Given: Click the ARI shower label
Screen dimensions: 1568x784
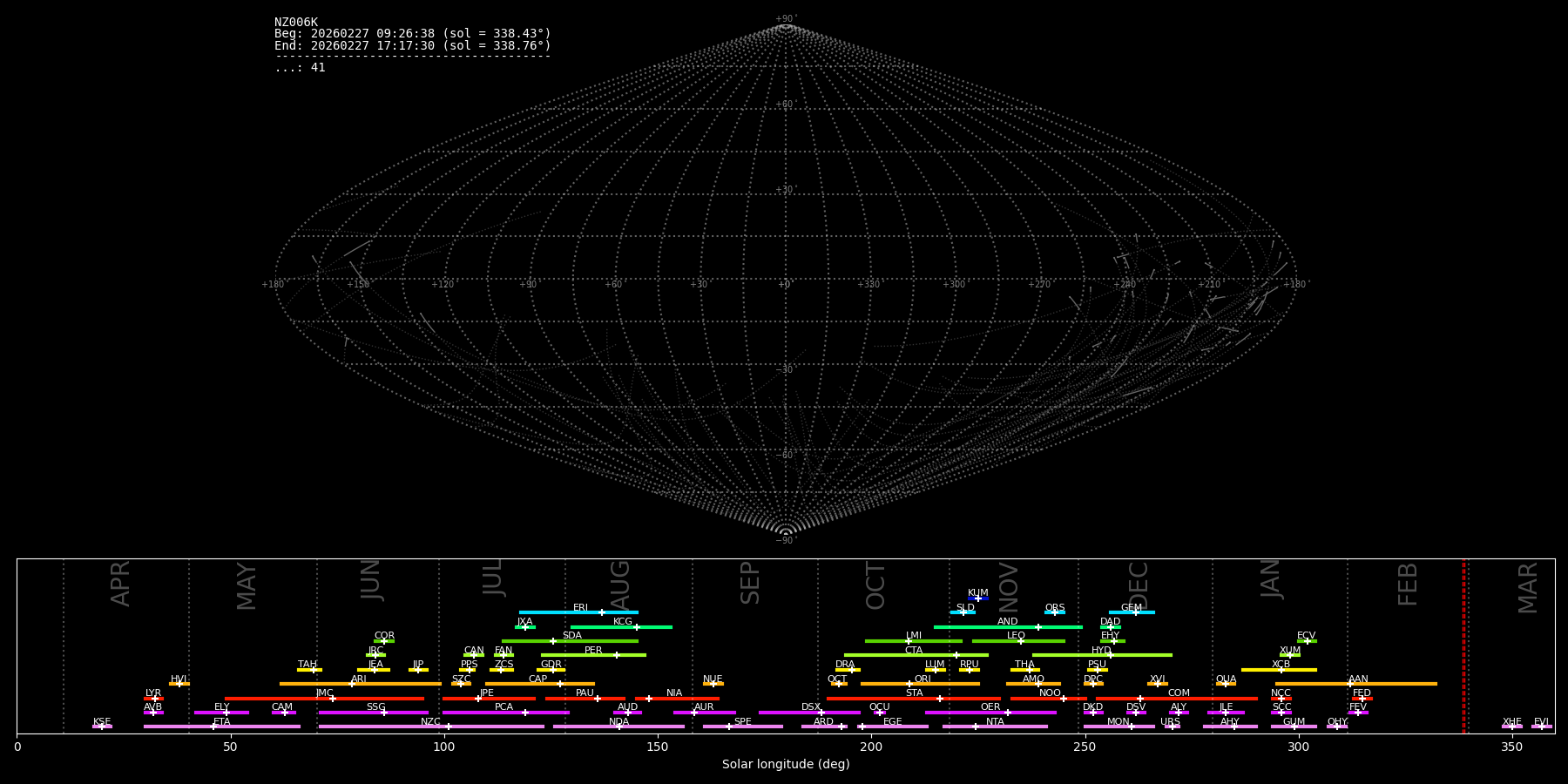Looking at the screenshot, I should (x=359, y=679).
